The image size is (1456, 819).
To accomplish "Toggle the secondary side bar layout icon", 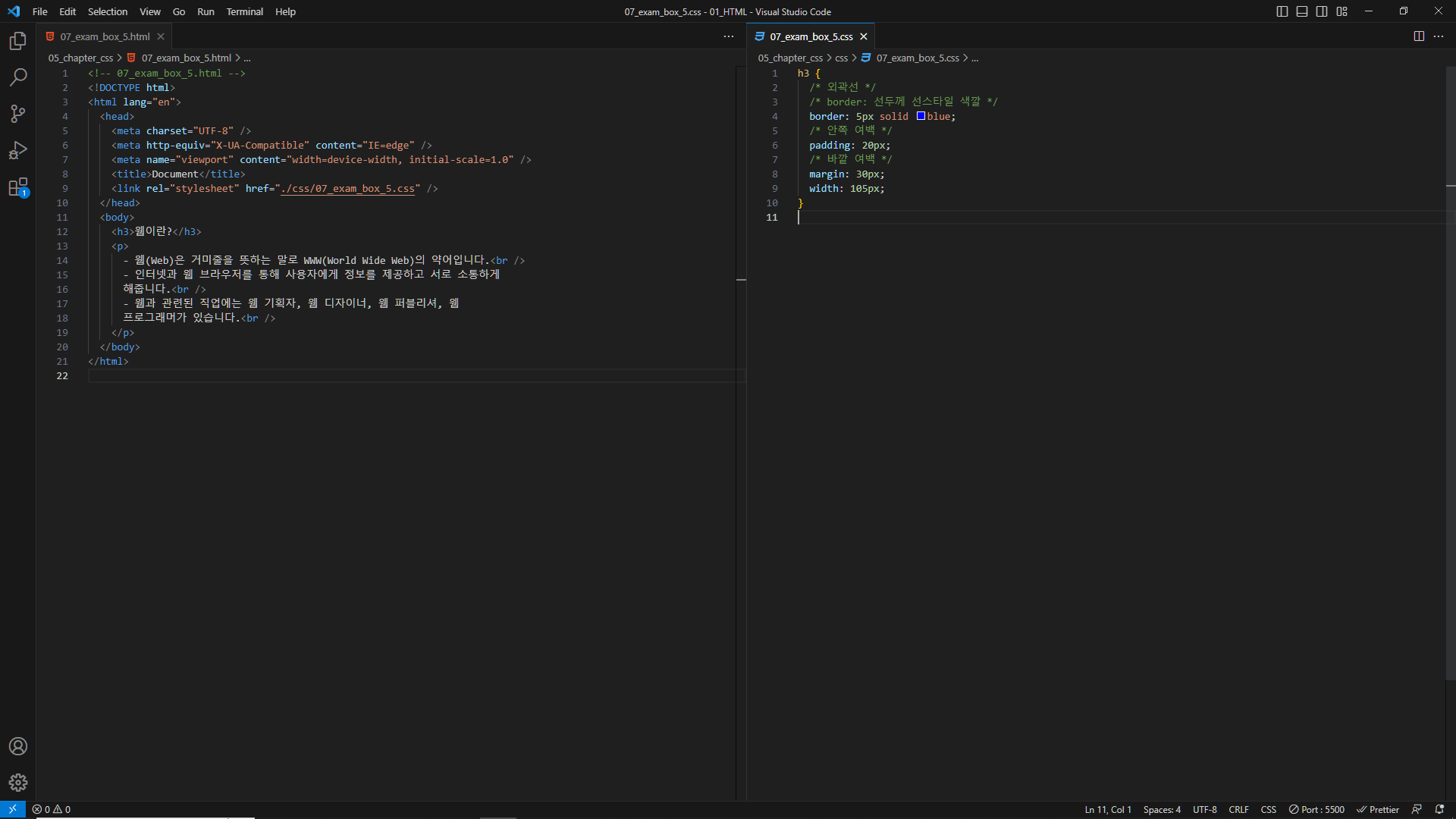I will pyautogui.click(x=1322, y=11).
